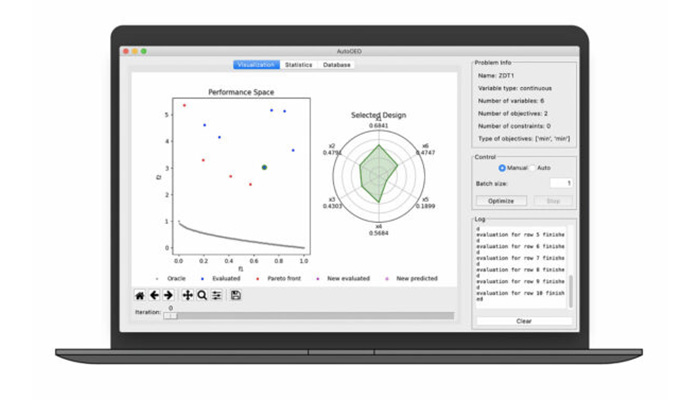This screenshot has width=700, height=400.
Task: Click the Optimize button
Action: pyautogui.click(x=501, y=201)
